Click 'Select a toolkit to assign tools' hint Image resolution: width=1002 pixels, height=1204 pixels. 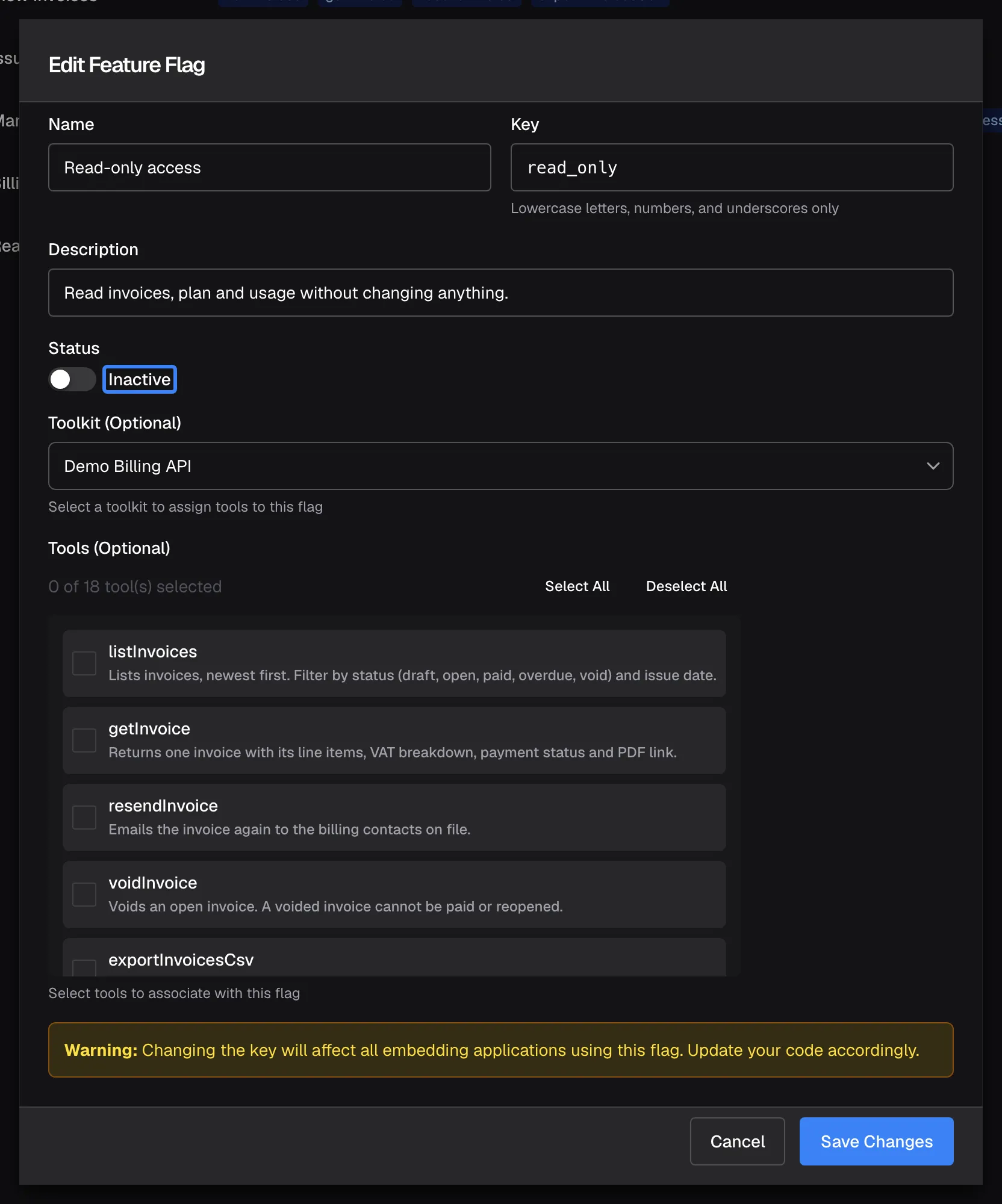(x=185, y=507)
